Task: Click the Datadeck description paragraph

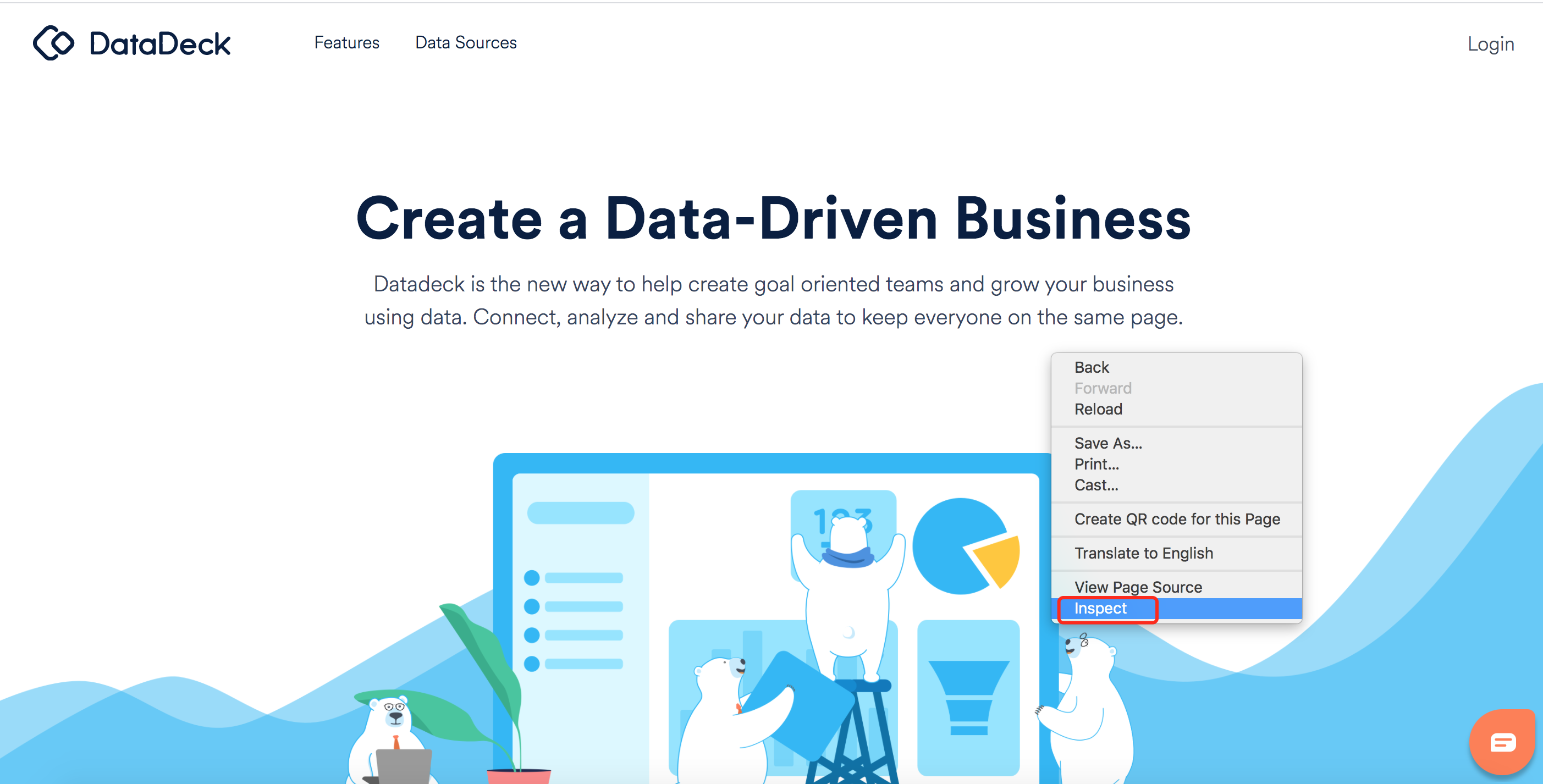Action: tap(773, 301)
